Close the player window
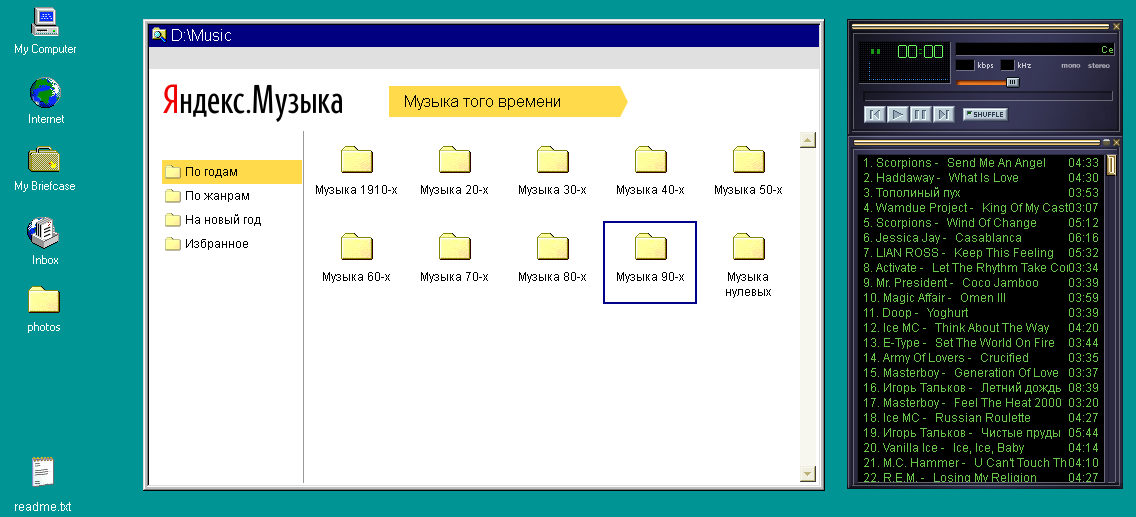 [1116, 27]
